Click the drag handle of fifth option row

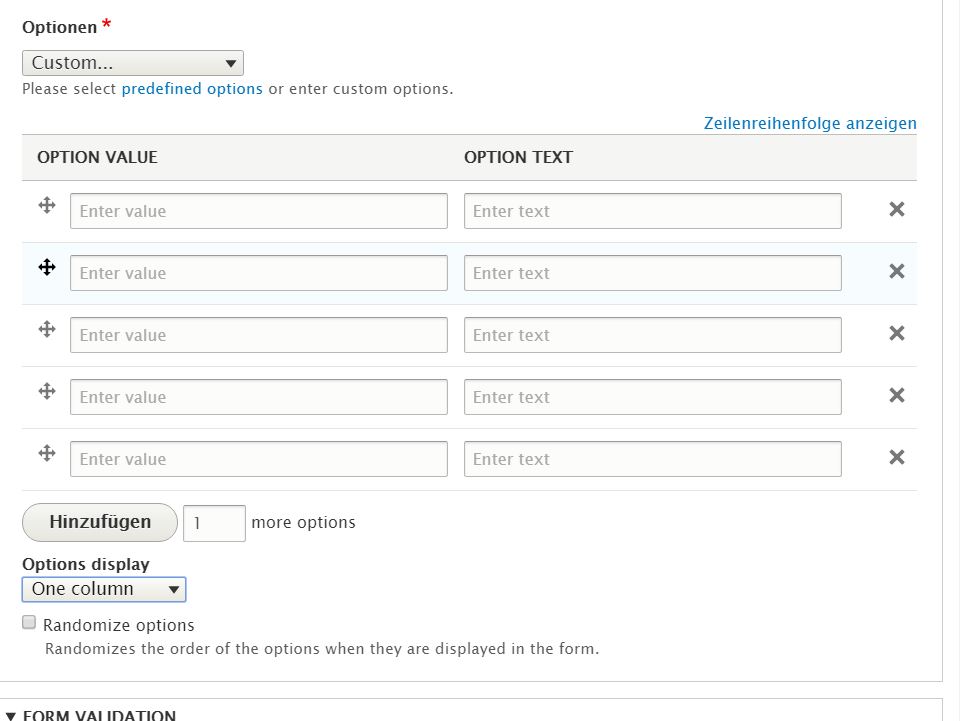point(46,453)
